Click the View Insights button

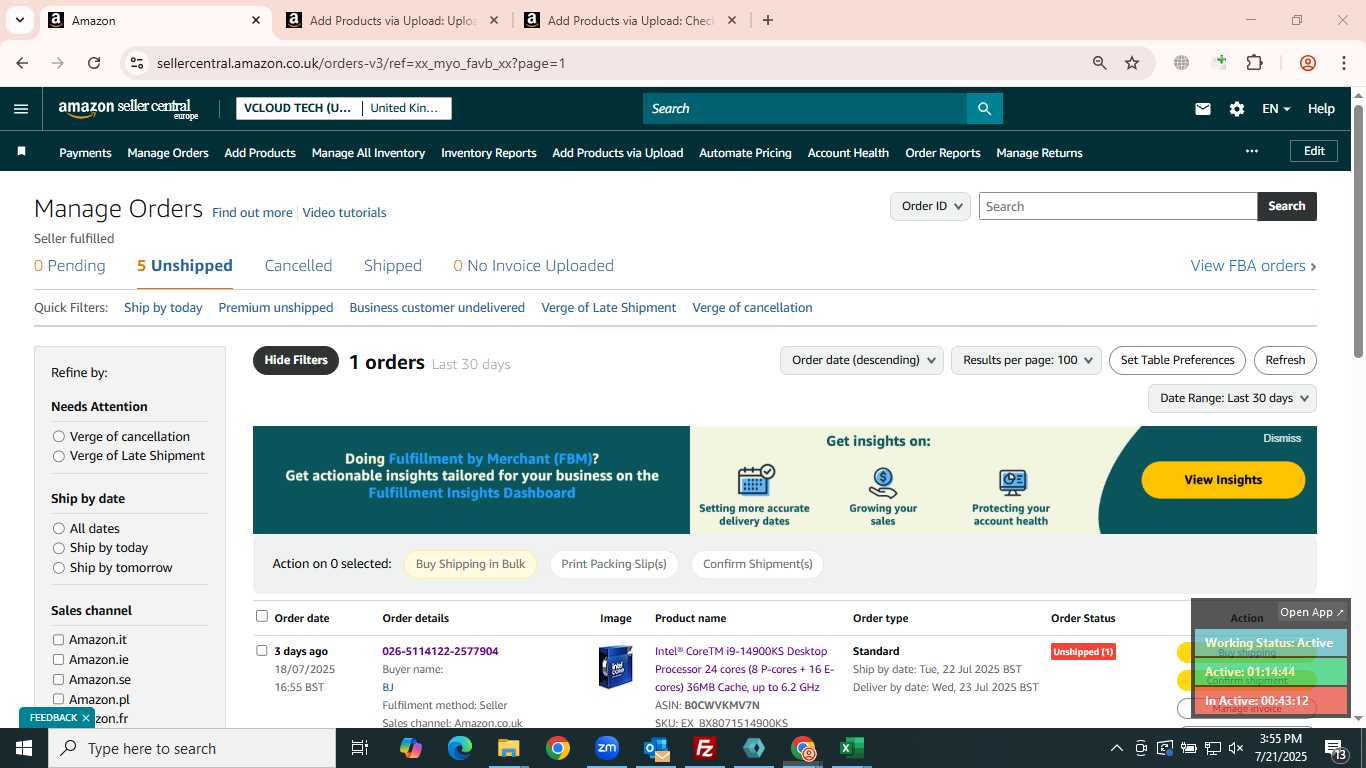point(1223,480)
